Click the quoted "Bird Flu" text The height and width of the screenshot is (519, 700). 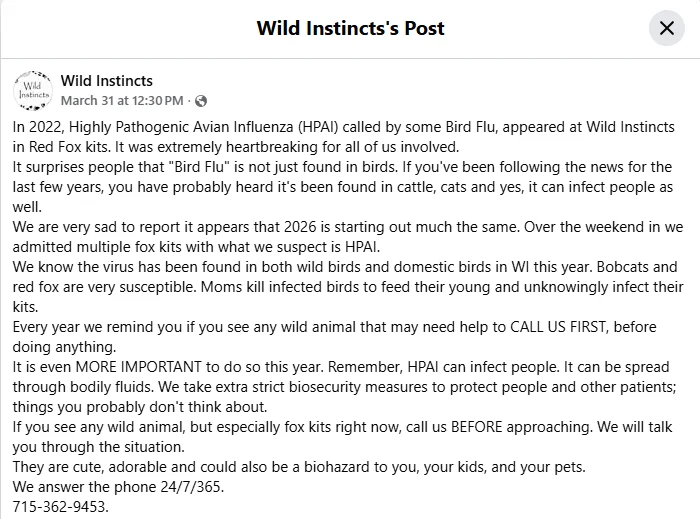pos(196,167)
